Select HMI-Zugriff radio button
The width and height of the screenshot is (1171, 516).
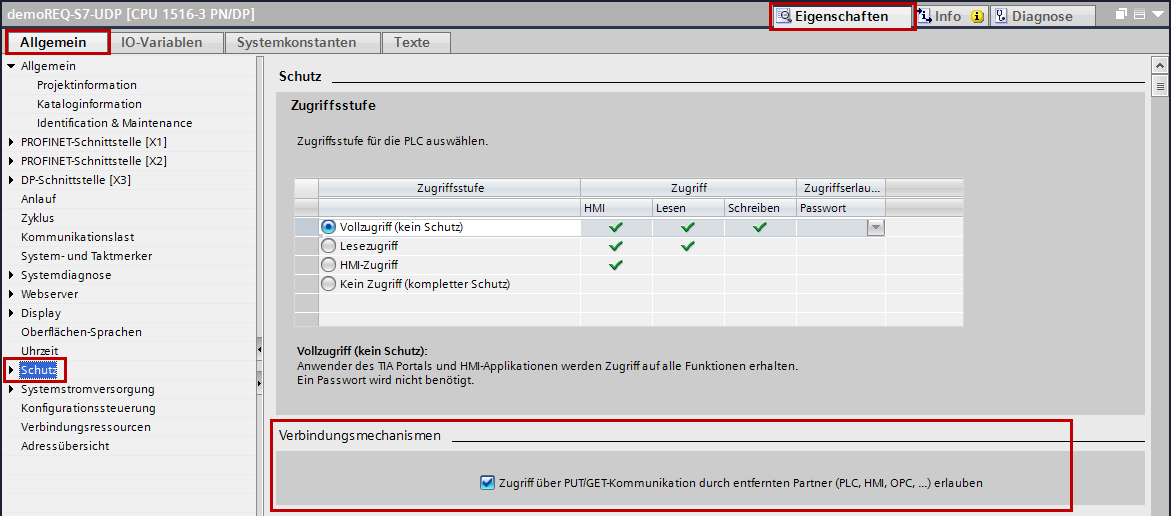point(328,265)
